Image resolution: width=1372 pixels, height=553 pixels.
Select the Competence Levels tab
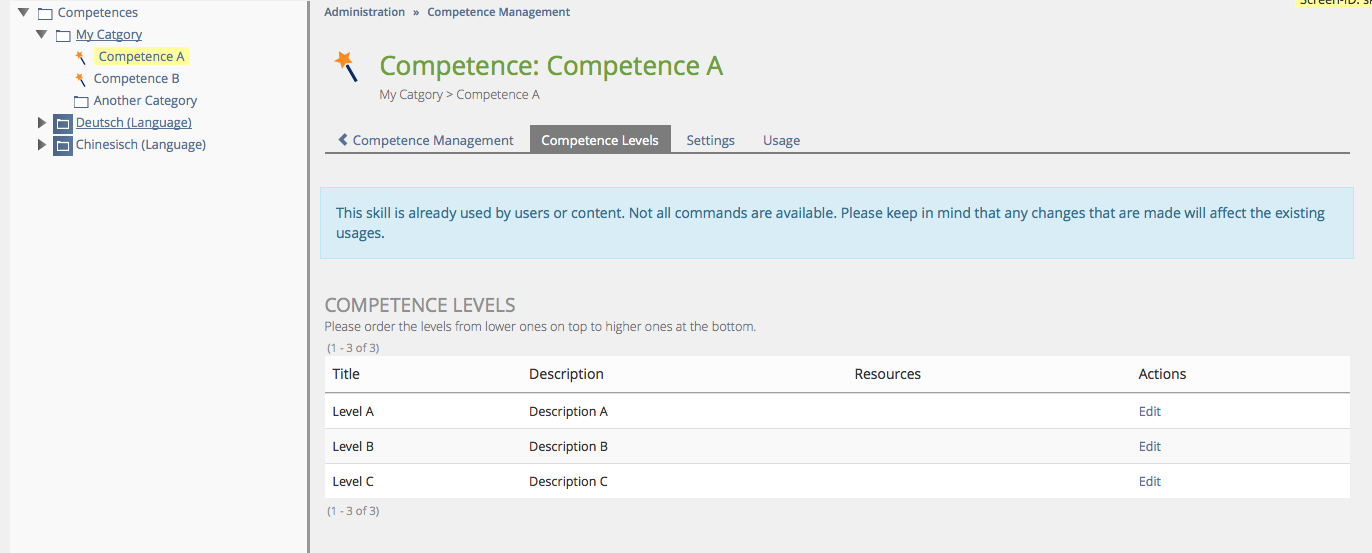tap(600, 140)
